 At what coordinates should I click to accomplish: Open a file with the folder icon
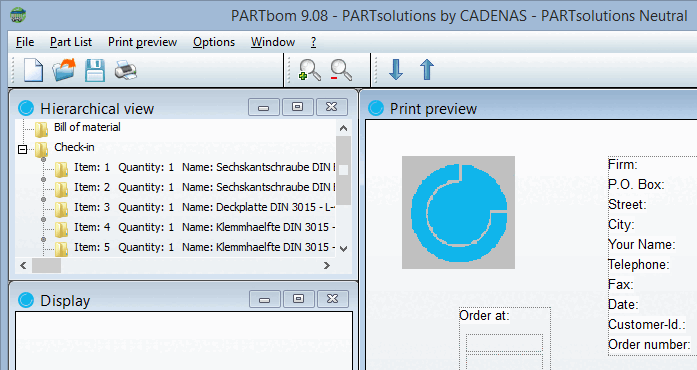[x=64, y=70]
